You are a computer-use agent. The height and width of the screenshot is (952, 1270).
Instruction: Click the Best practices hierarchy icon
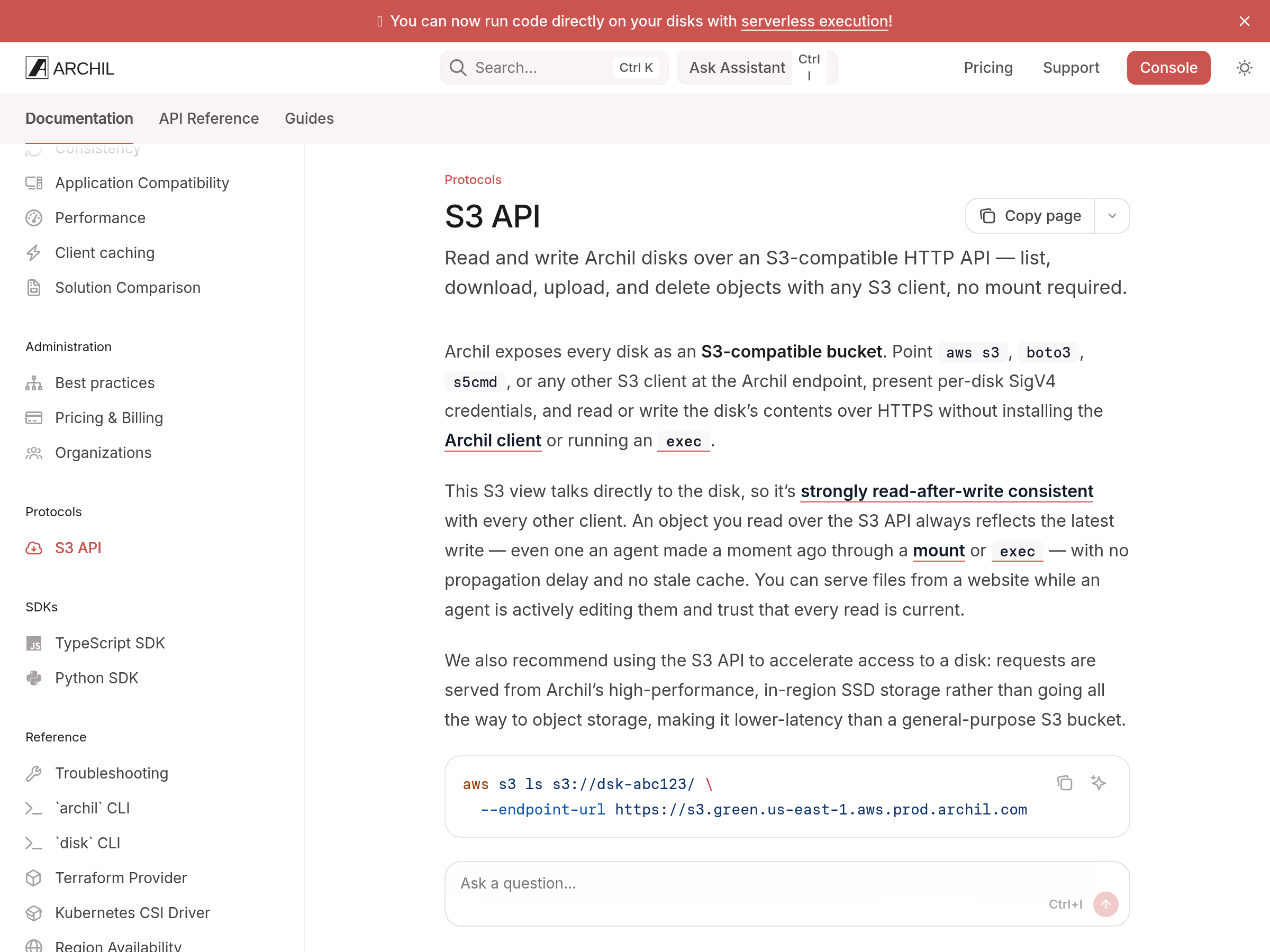34,383
